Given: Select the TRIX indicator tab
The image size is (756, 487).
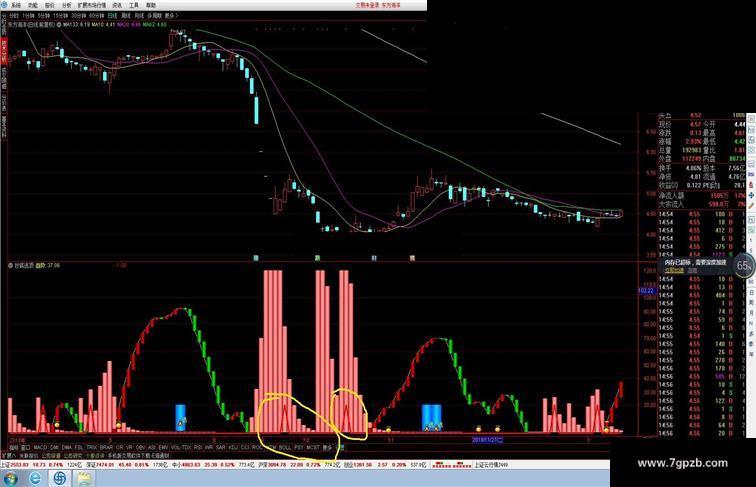Looking at the screenshot, I should tap(92, 448).
